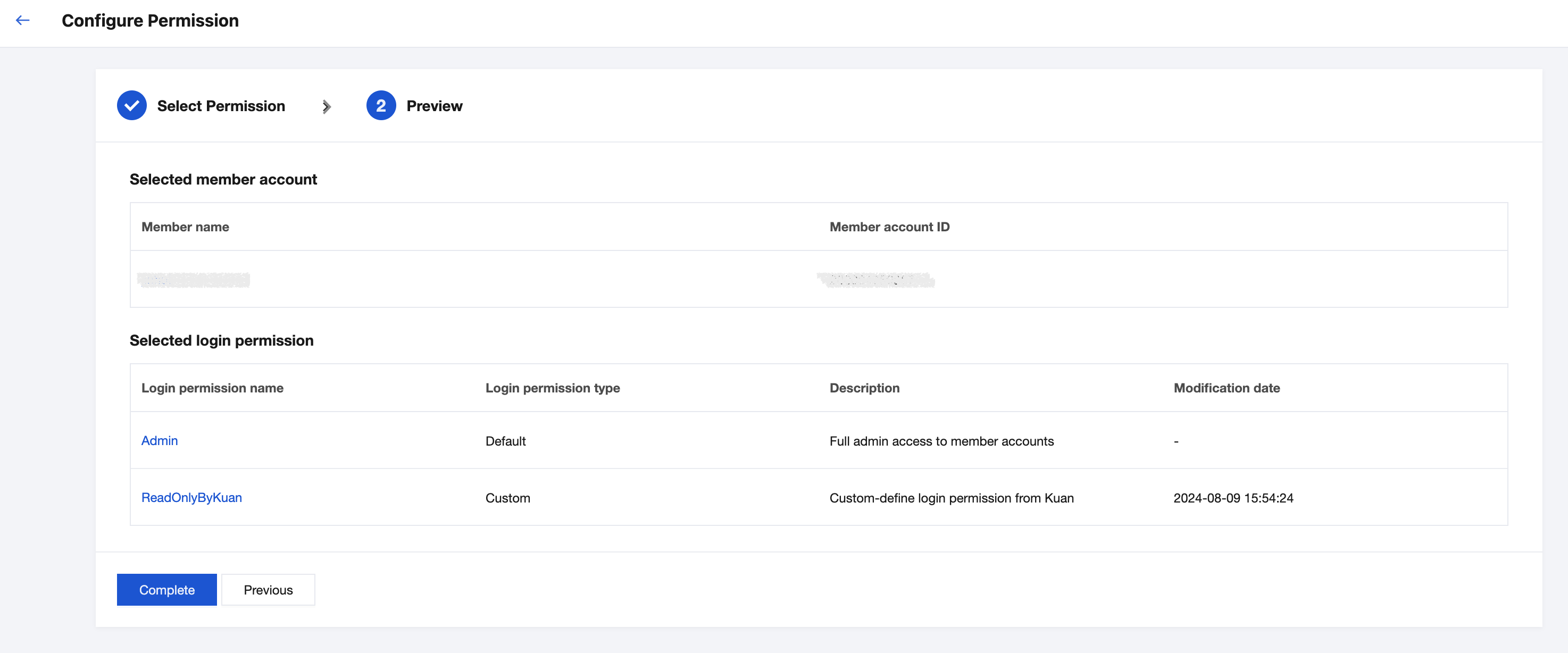
Task: Click the Login permission name column header
Action: click(x=212, y=388)
